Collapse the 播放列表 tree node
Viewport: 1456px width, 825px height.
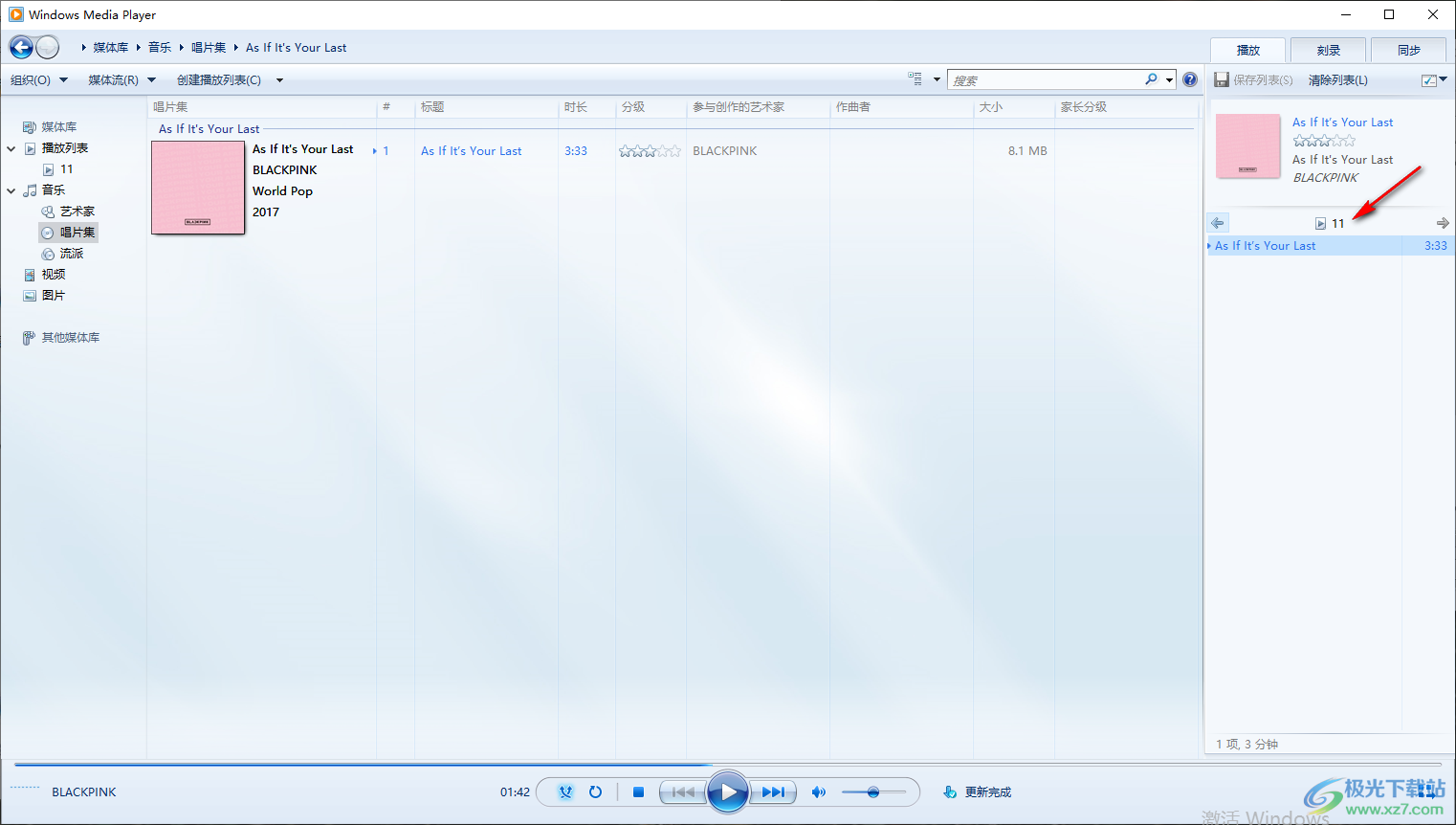pos(11,148)
